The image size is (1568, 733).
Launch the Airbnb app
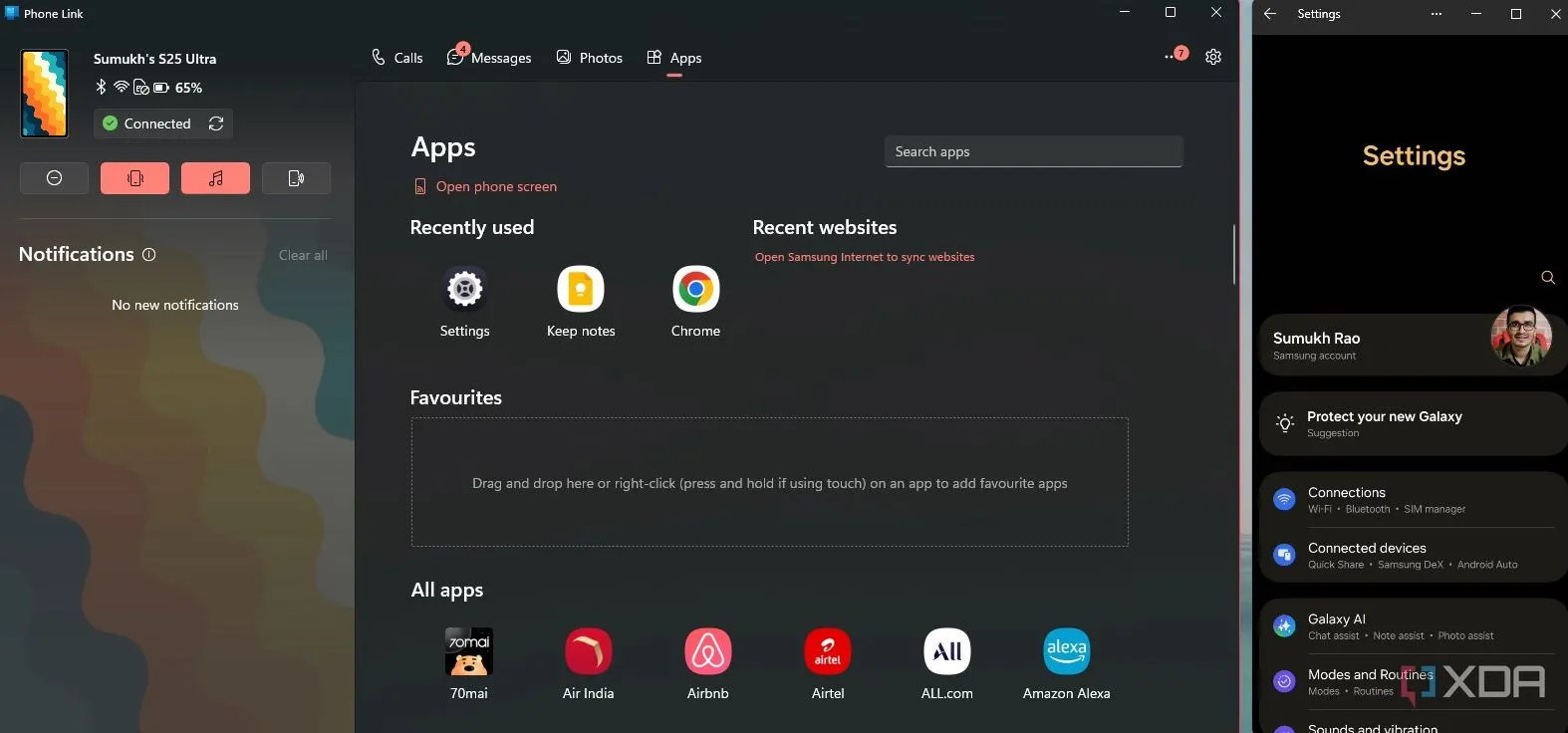(707, 652)
